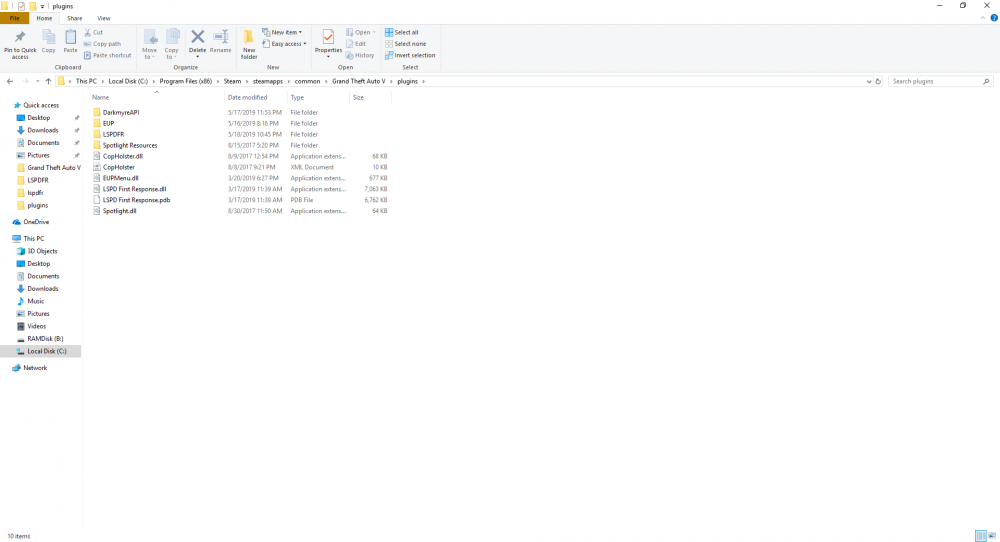Viewport: 1000px width, 542px height.
Task: Click the History ribbon button
Action: [x=360, y=55]
